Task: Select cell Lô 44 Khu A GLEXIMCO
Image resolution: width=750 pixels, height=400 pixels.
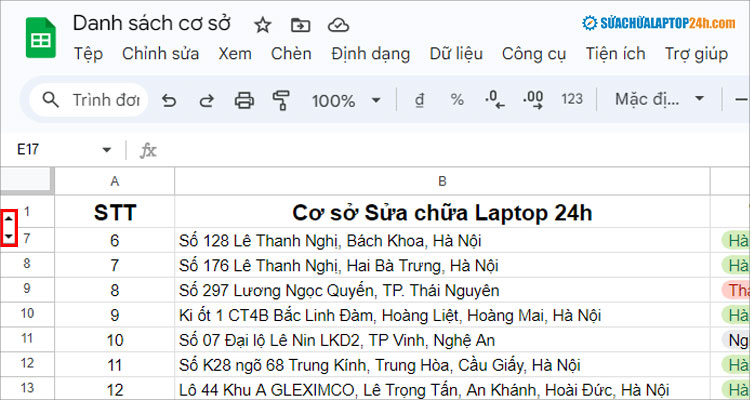Action: (x=442, y=389)
